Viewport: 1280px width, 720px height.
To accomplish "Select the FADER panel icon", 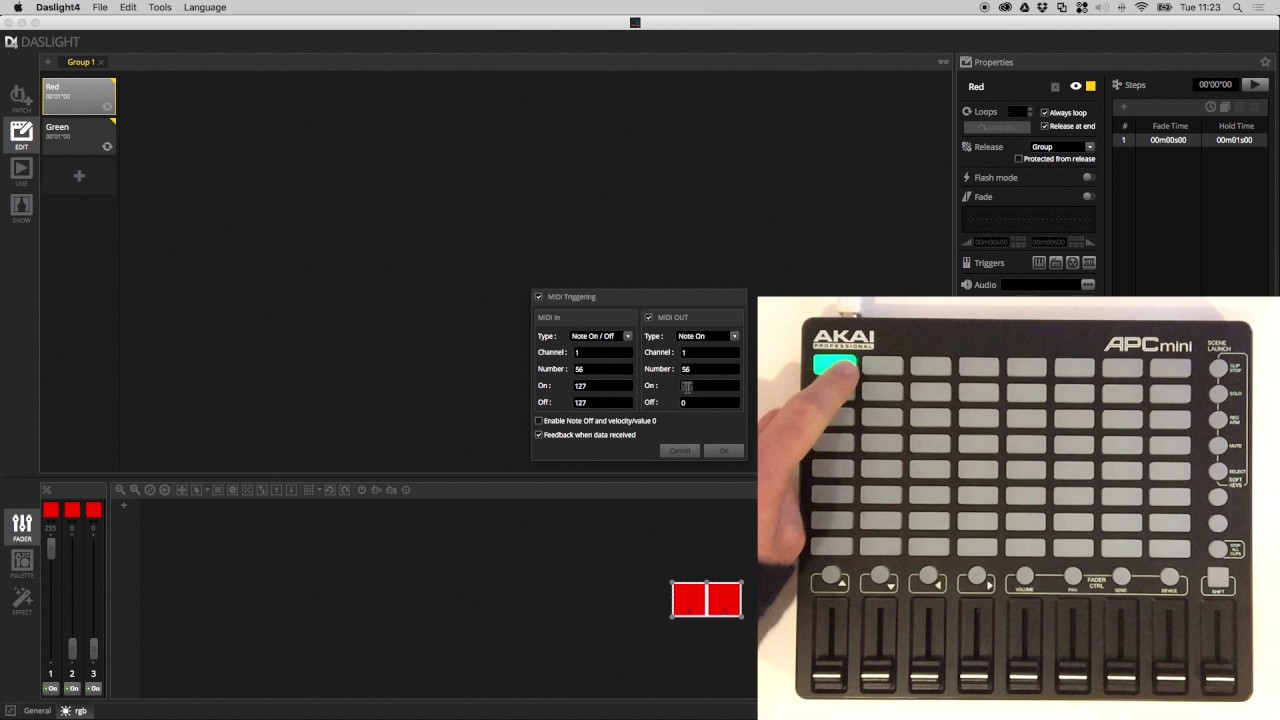I will pyautogui.click(x=22, y=527).
